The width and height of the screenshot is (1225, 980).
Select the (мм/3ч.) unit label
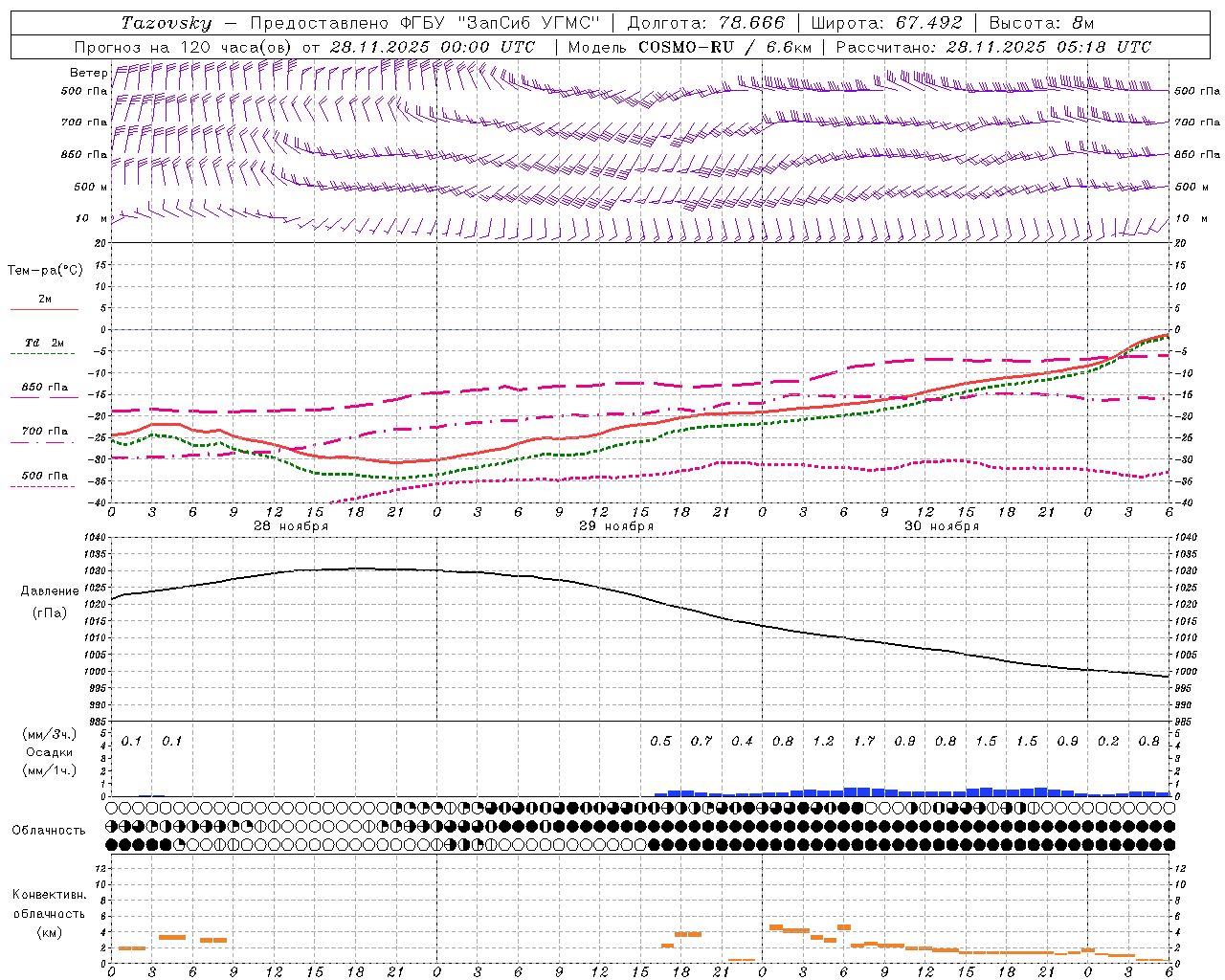pos(50,734)
